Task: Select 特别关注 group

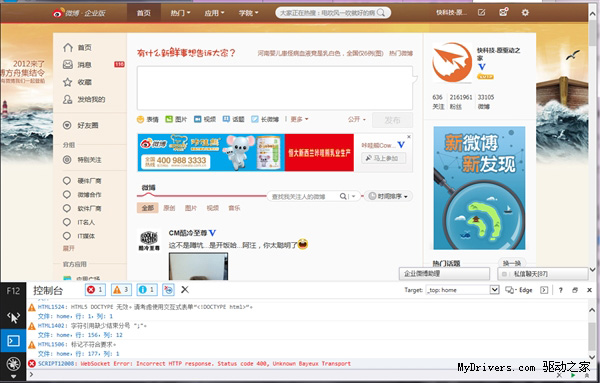Action: point(82,160)
